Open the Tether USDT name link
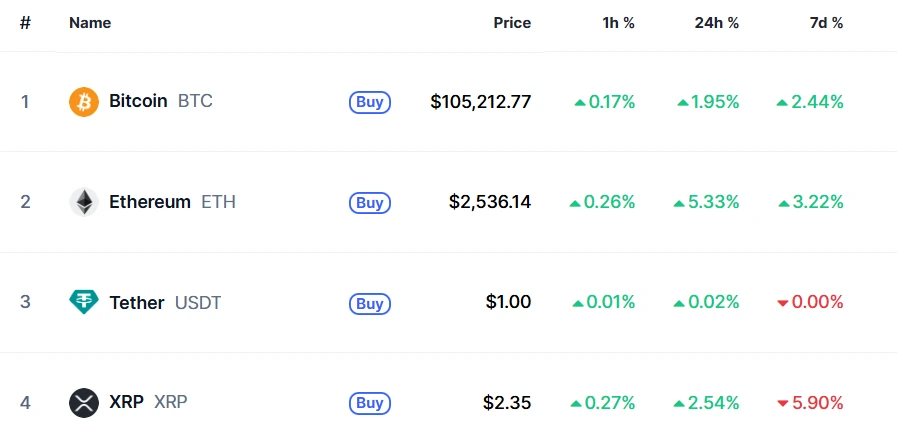 (165, 302)
